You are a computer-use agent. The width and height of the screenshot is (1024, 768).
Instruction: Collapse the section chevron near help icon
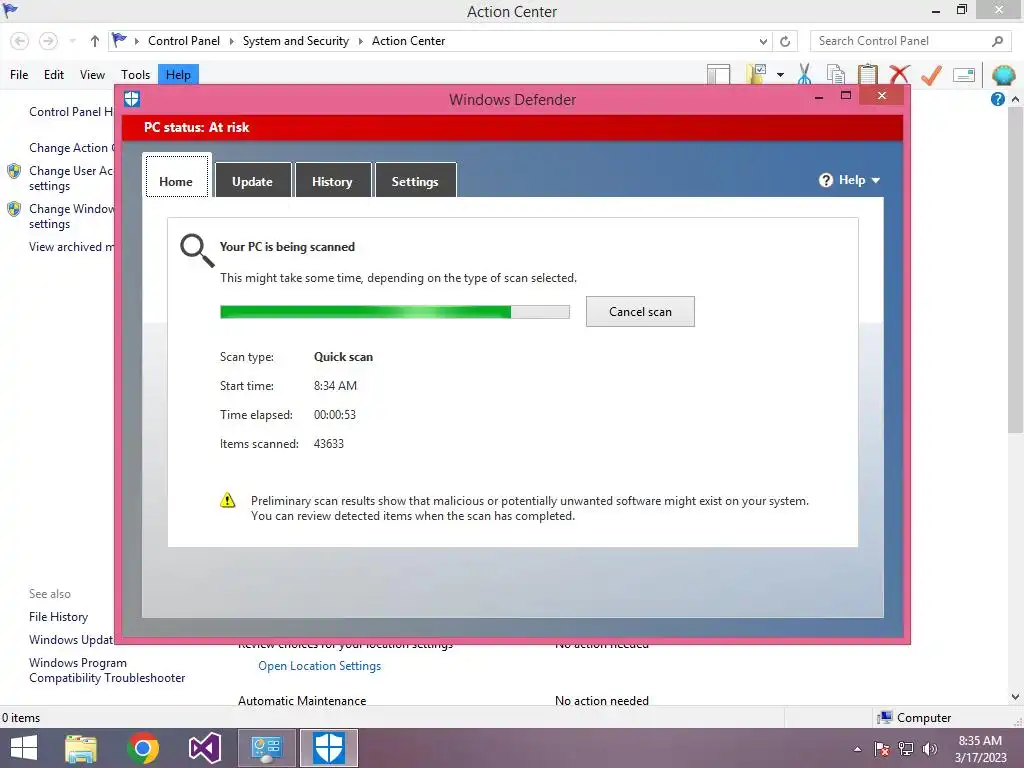coord(1015,99)
